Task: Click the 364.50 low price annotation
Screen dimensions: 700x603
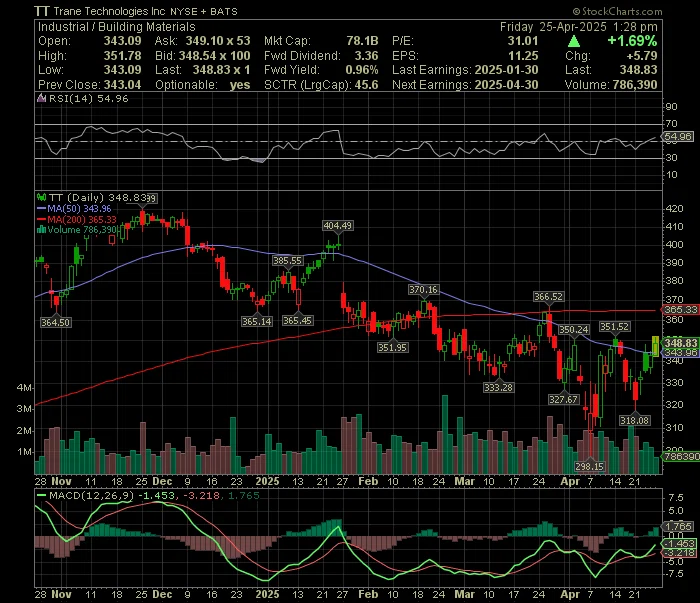Action: coord(56,322)
